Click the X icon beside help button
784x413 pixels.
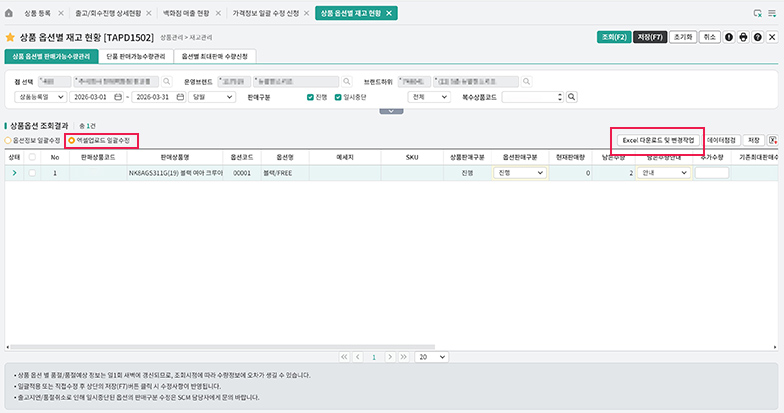[772, 38]
